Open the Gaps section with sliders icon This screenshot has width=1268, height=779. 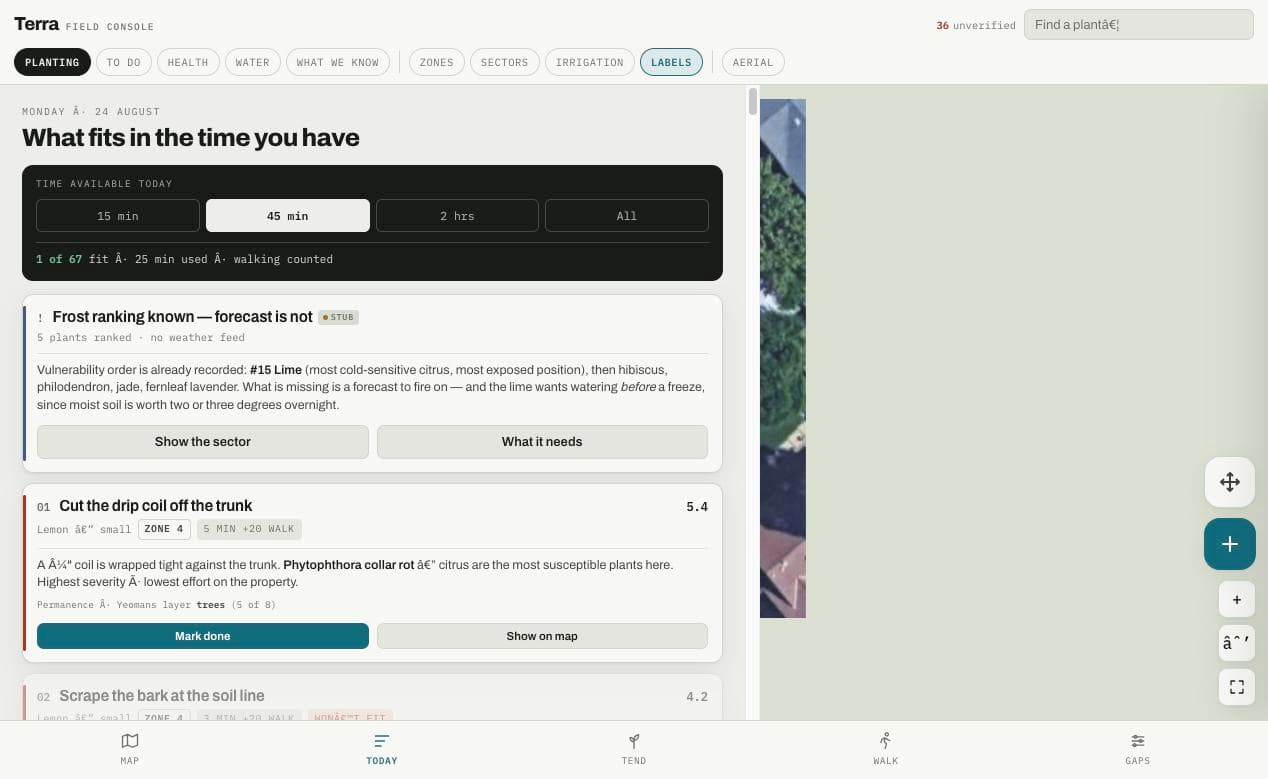point(1138,749)
